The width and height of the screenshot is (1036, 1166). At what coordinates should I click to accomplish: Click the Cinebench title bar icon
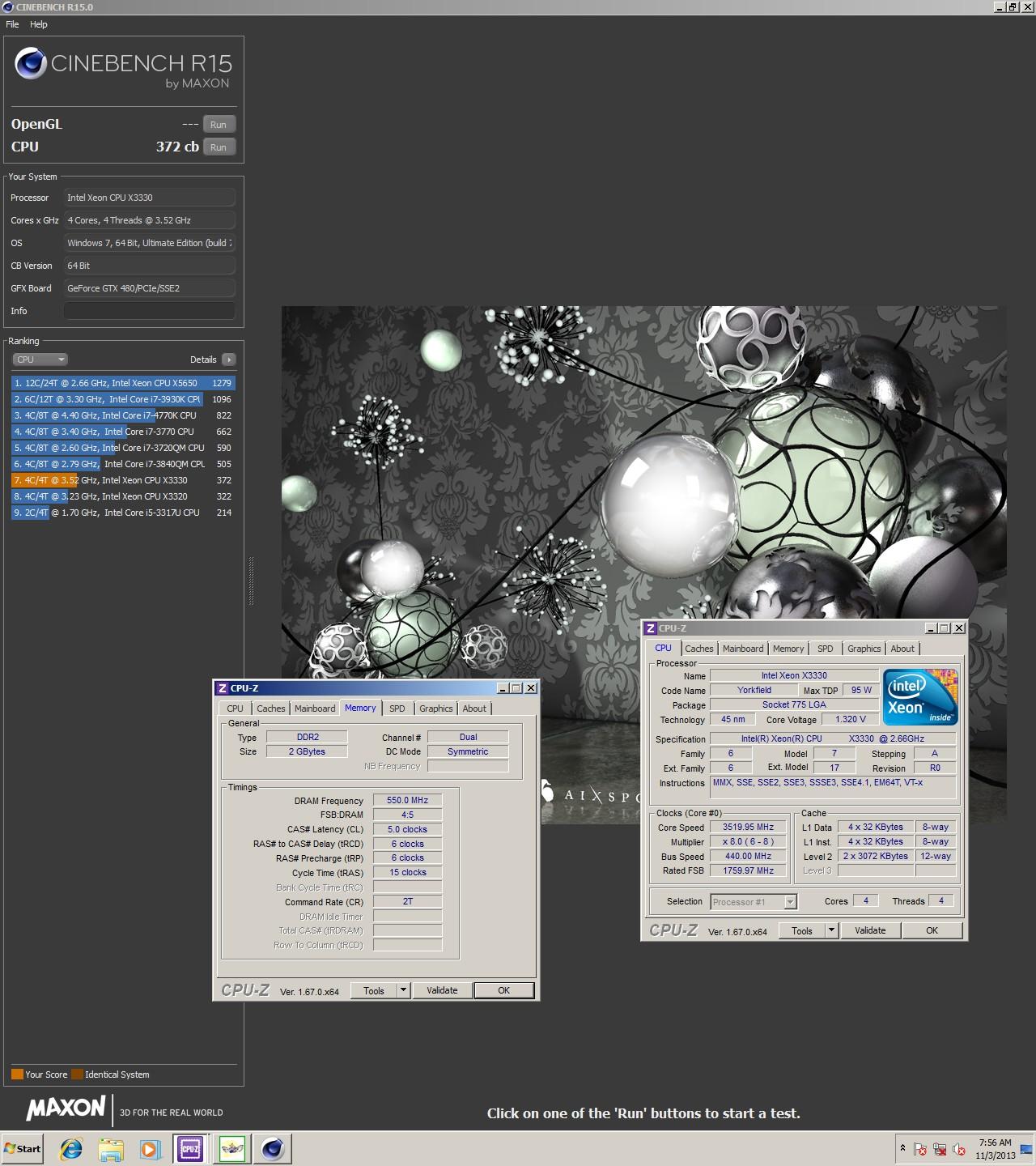pyautogui.click(x=7, y=6)
